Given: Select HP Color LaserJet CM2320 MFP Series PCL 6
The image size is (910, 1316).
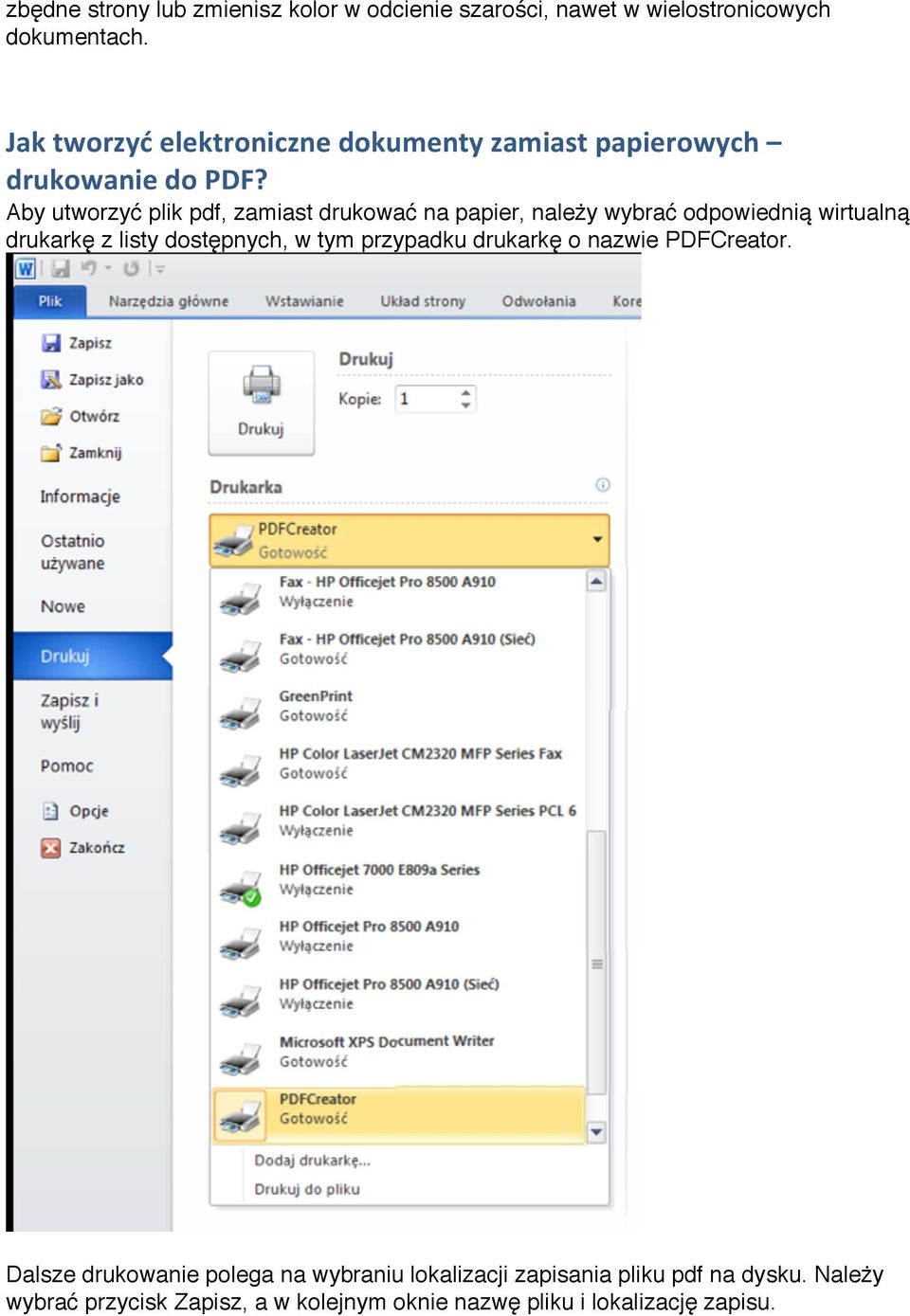Looking at the screenshot, I should click(x=398, y=820).
